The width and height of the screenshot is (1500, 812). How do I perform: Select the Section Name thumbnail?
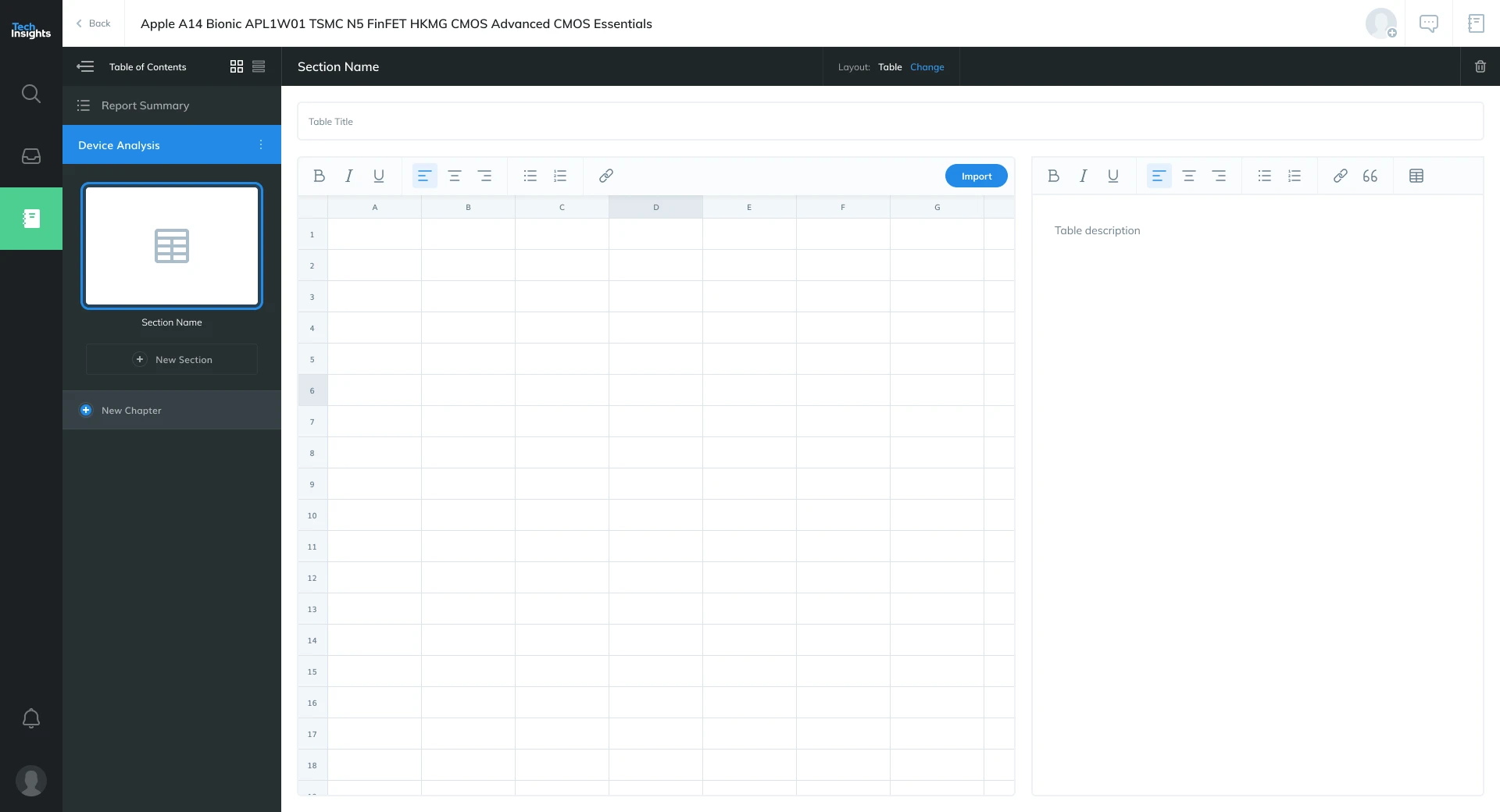point(171,246)
